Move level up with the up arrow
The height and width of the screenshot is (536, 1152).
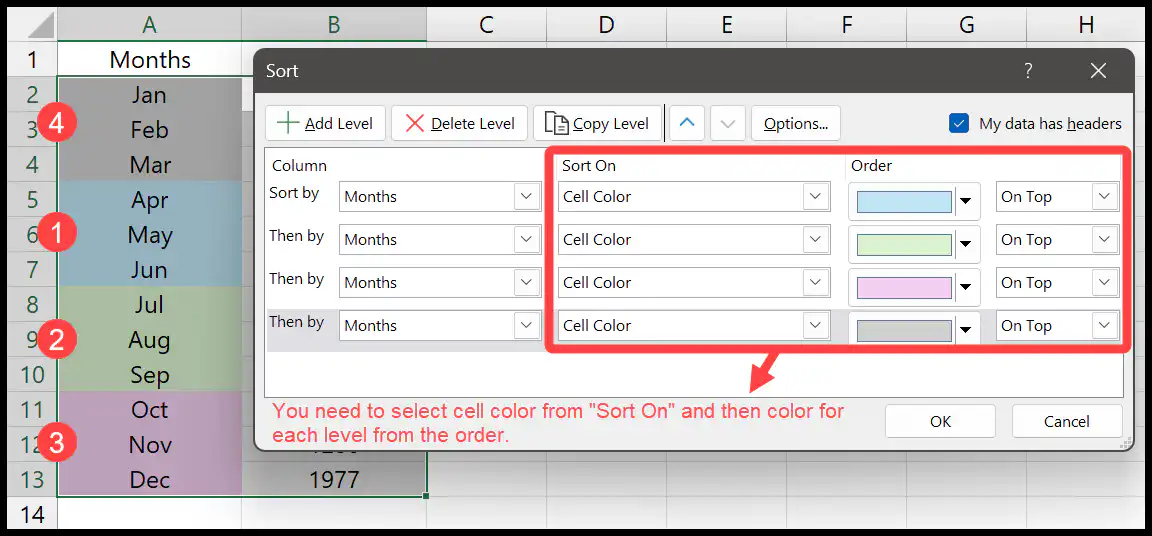(x=687, y=123)
